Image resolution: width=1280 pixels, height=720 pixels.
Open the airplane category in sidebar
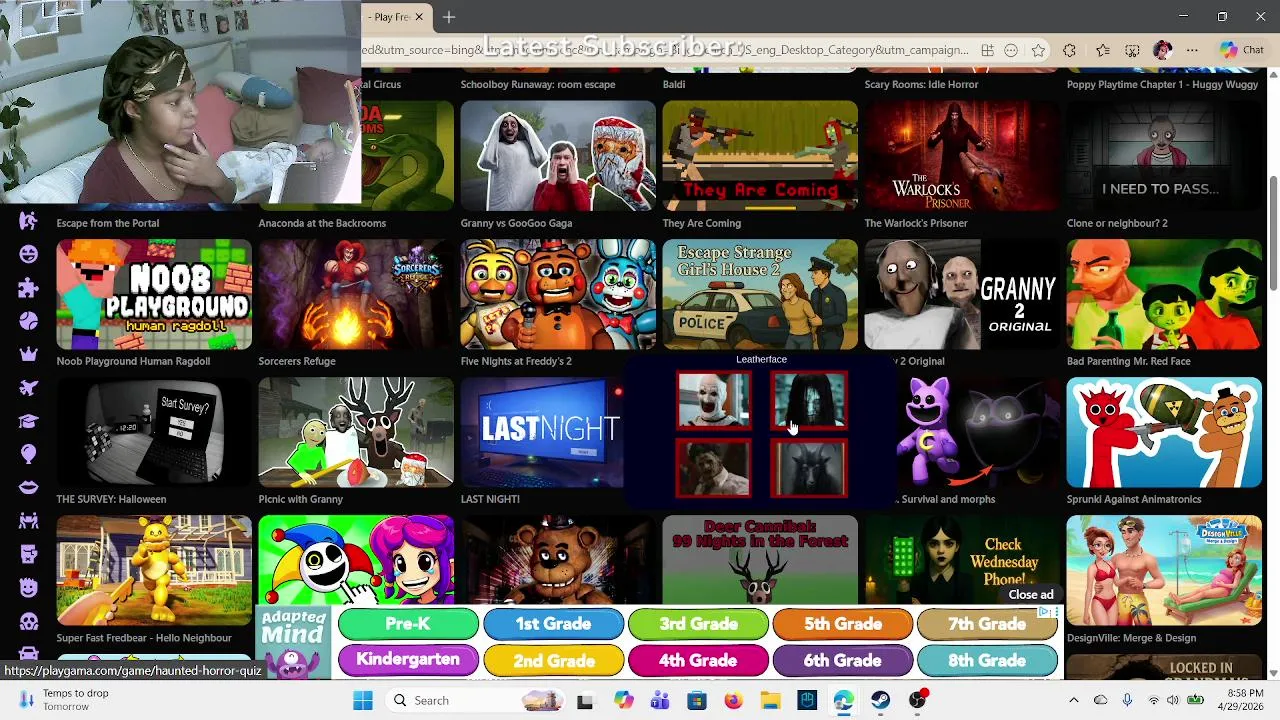click(28, 388)
